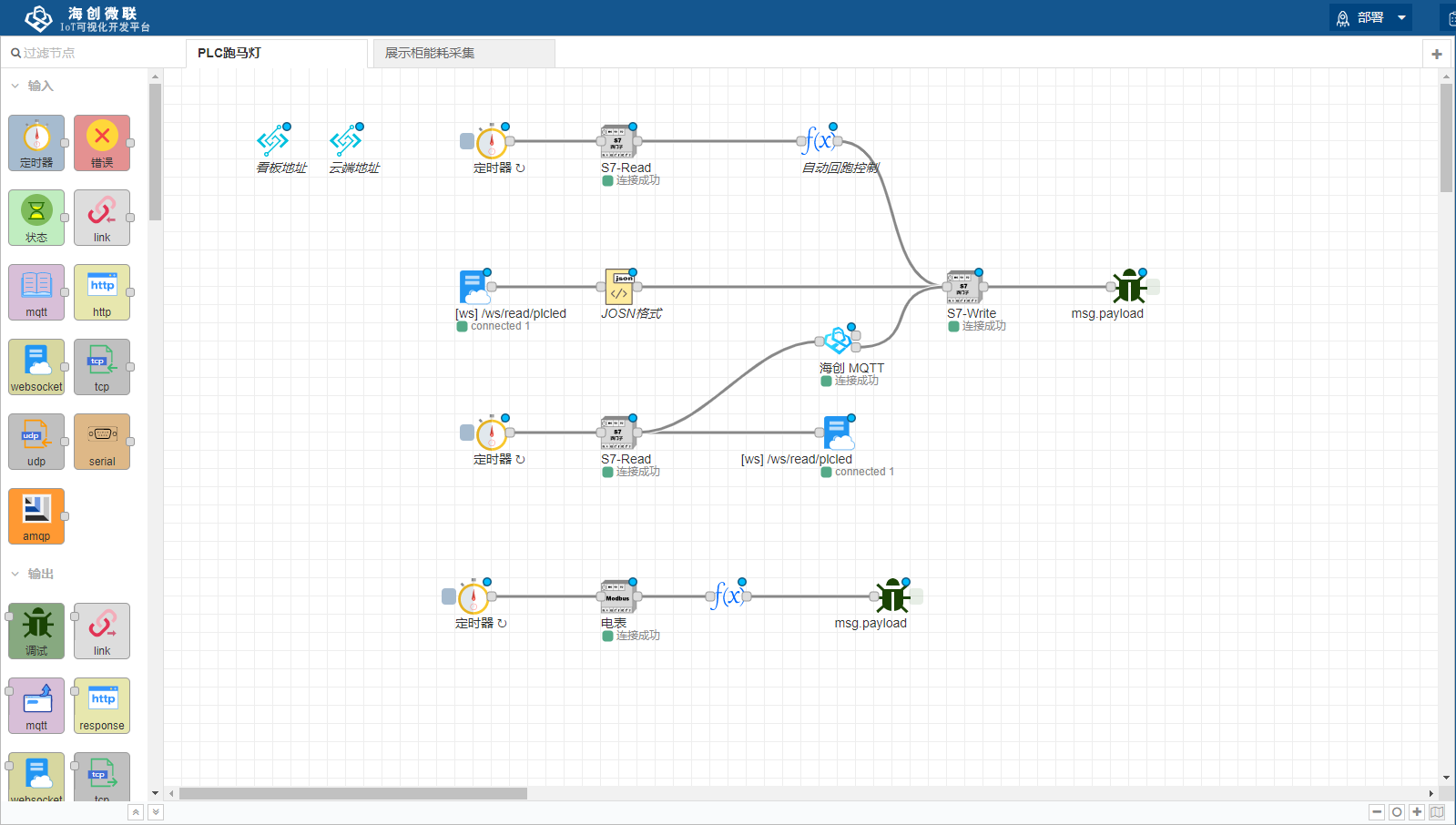
Task: Click the S7-Write node
Action: (965, 287)
